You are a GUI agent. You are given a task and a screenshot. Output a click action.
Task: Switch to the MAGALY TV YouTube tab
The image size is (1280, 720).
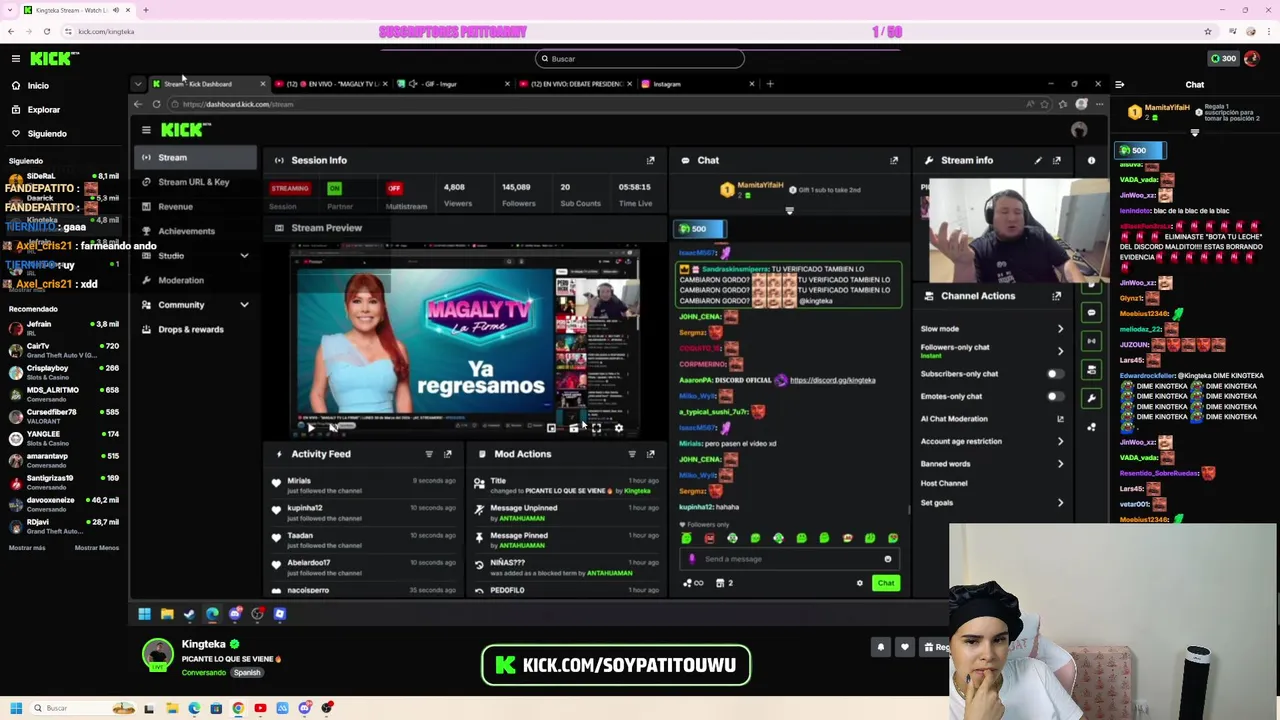[330, 84]
